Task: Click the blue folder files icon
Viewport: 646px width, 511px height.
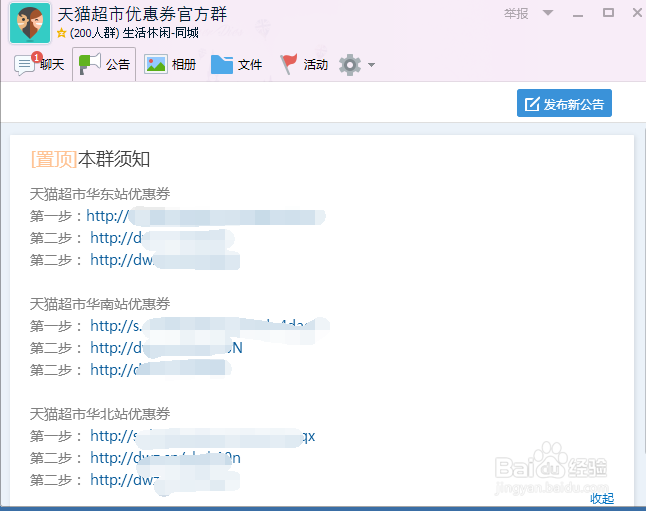Action: [x=222, y=64]
